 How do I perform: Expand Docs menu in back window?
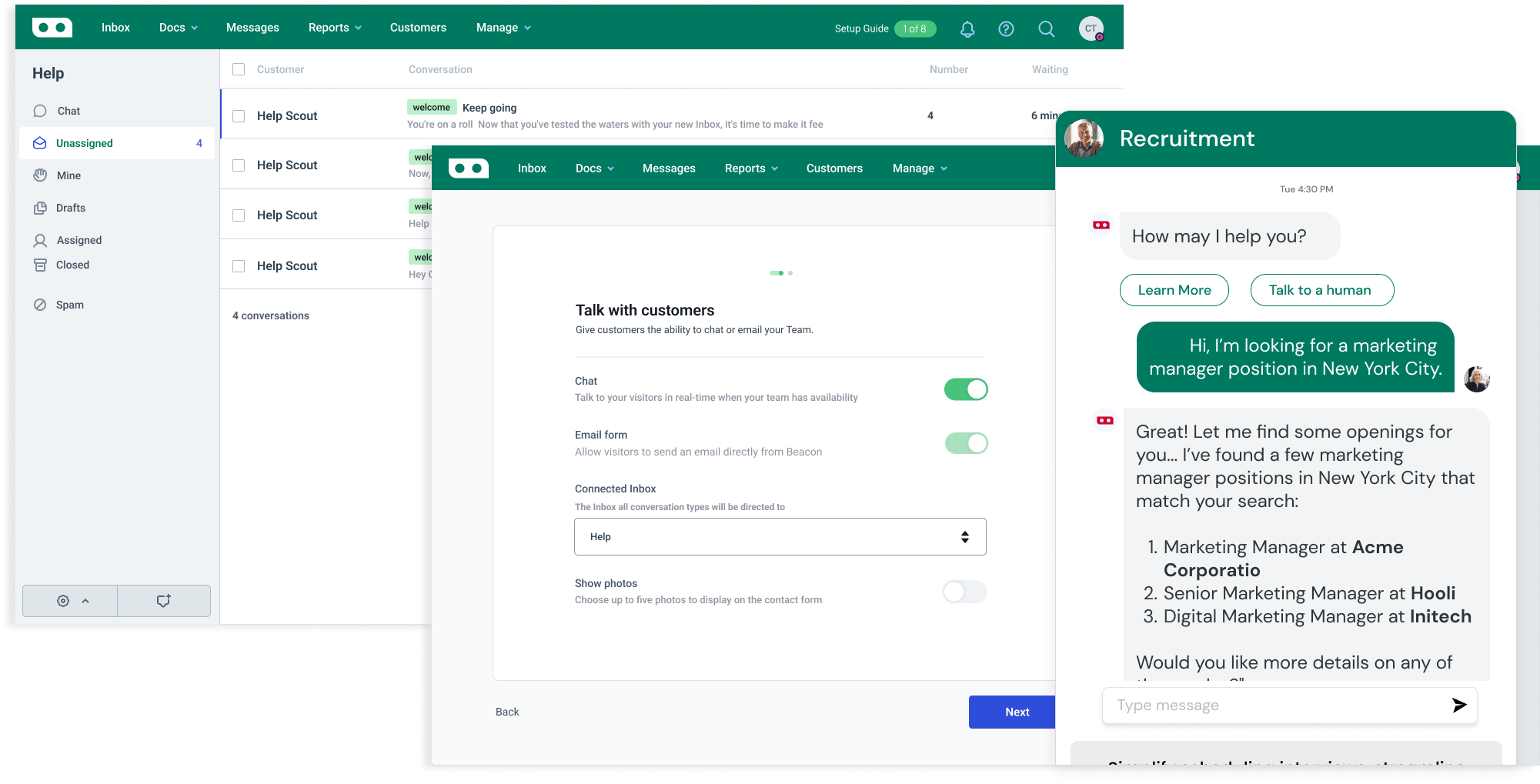[x=179, y=28]
